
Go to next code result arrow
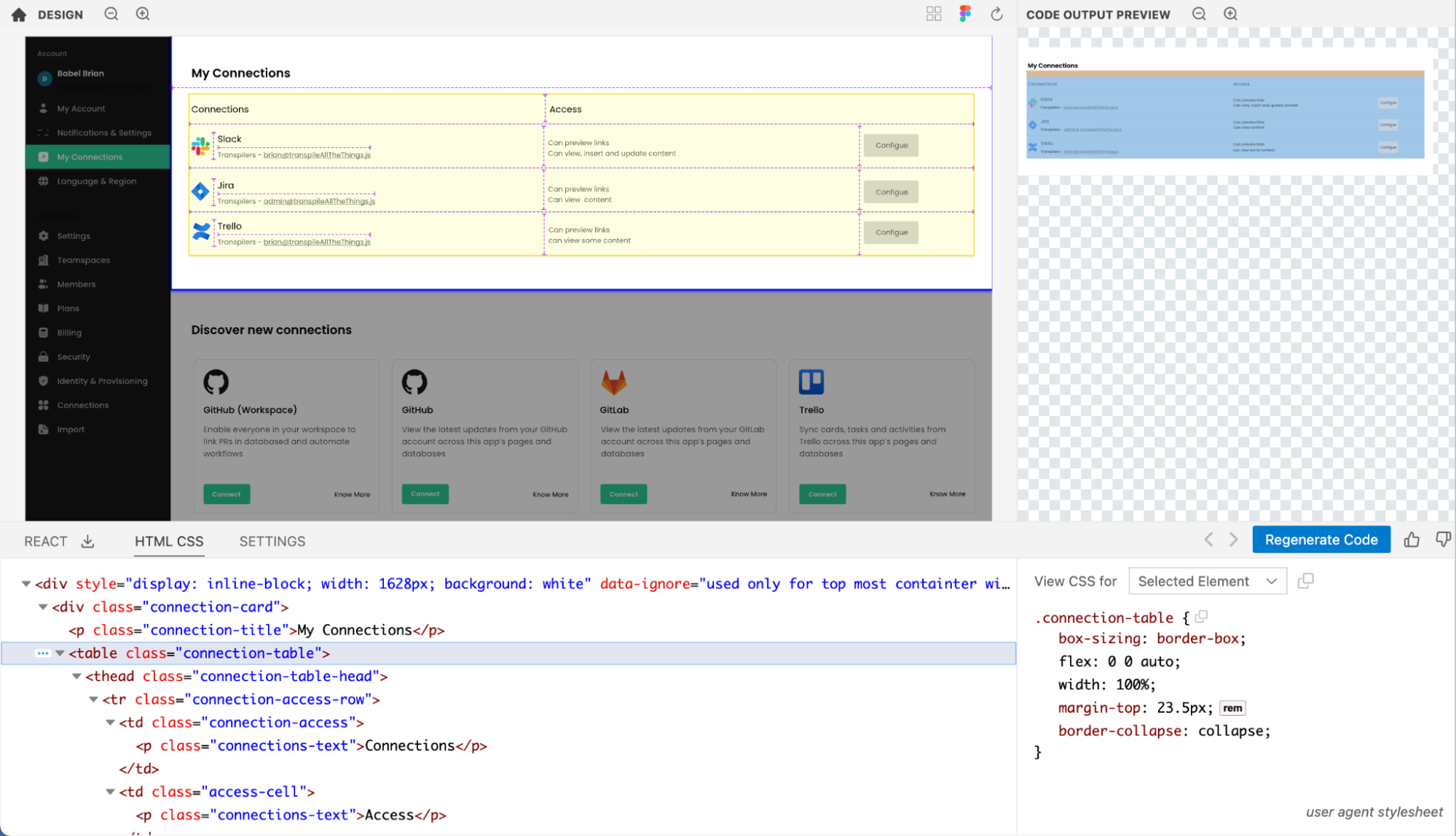coord(1233,540)
